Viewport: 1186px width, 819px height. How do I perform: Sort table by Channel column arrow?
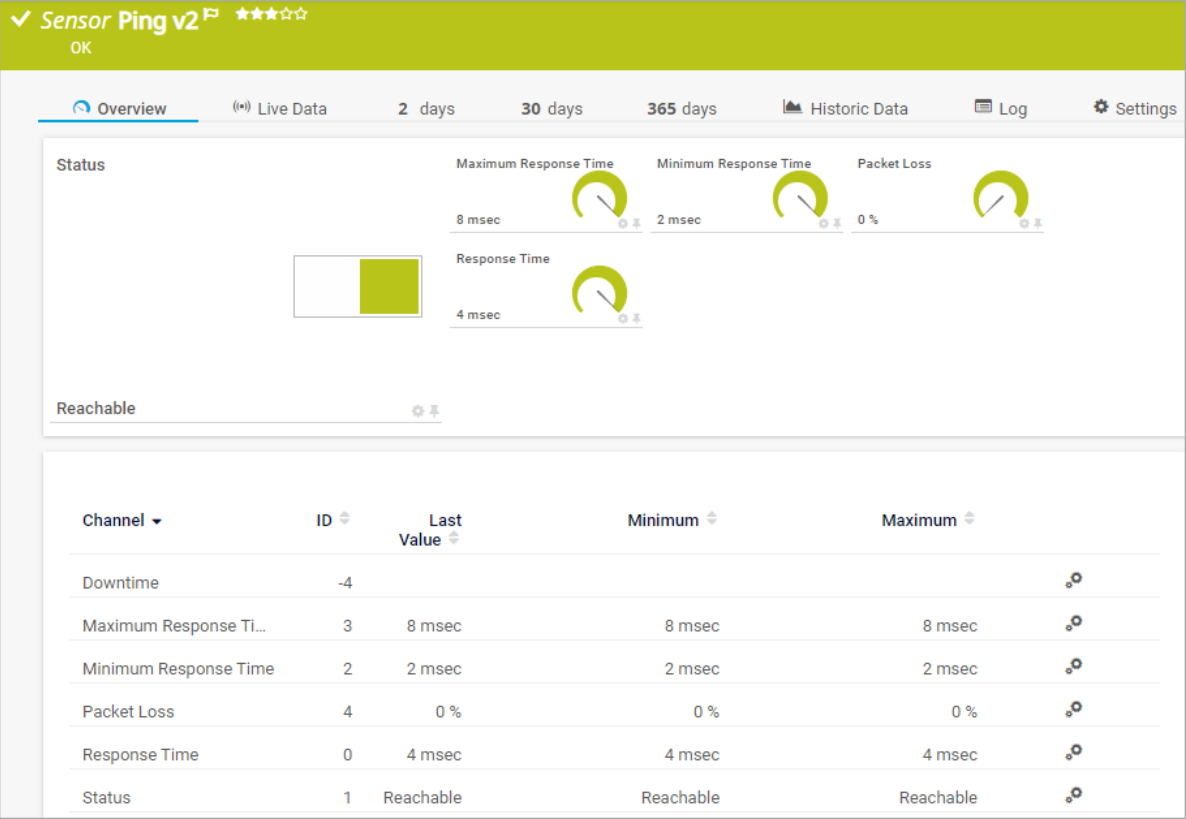coord(157,521)
